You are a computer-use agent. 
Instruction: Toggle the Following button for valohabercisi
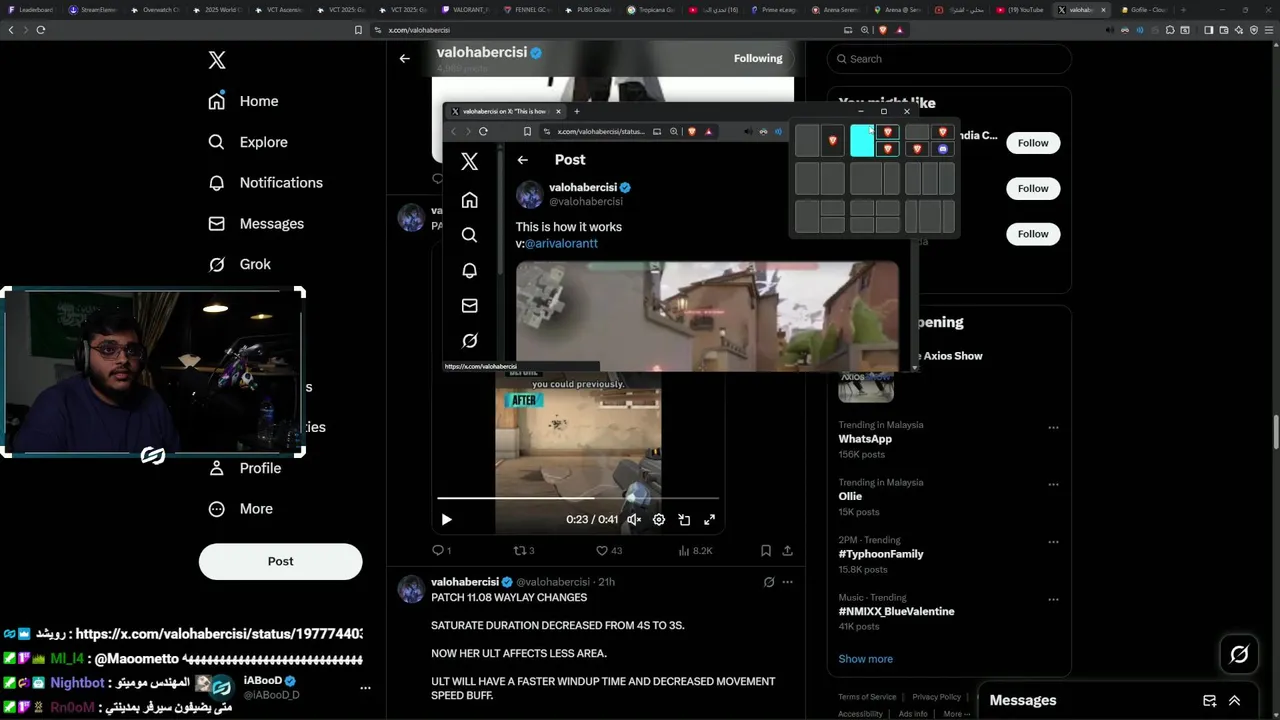[x=758, y=58]
